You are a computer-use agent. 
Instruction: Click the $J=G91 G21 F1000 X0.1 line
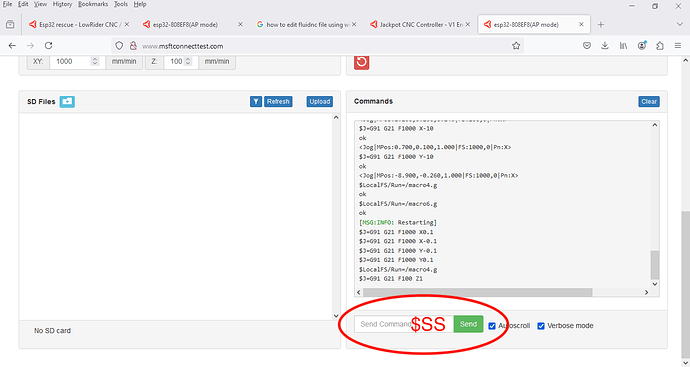pos(396,232)
